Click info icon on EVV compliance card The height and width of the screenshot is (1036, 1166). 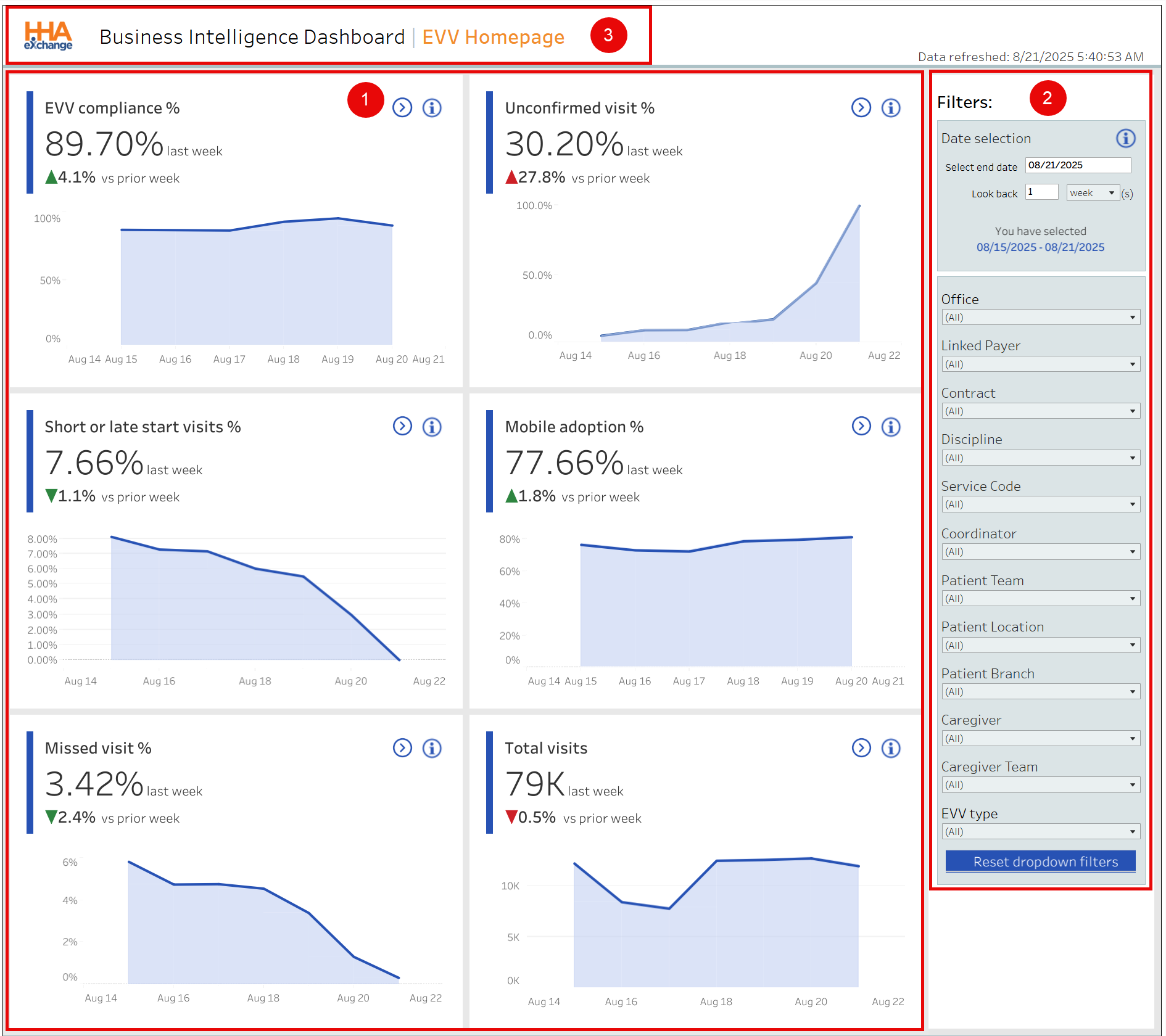tap(432, 108)
